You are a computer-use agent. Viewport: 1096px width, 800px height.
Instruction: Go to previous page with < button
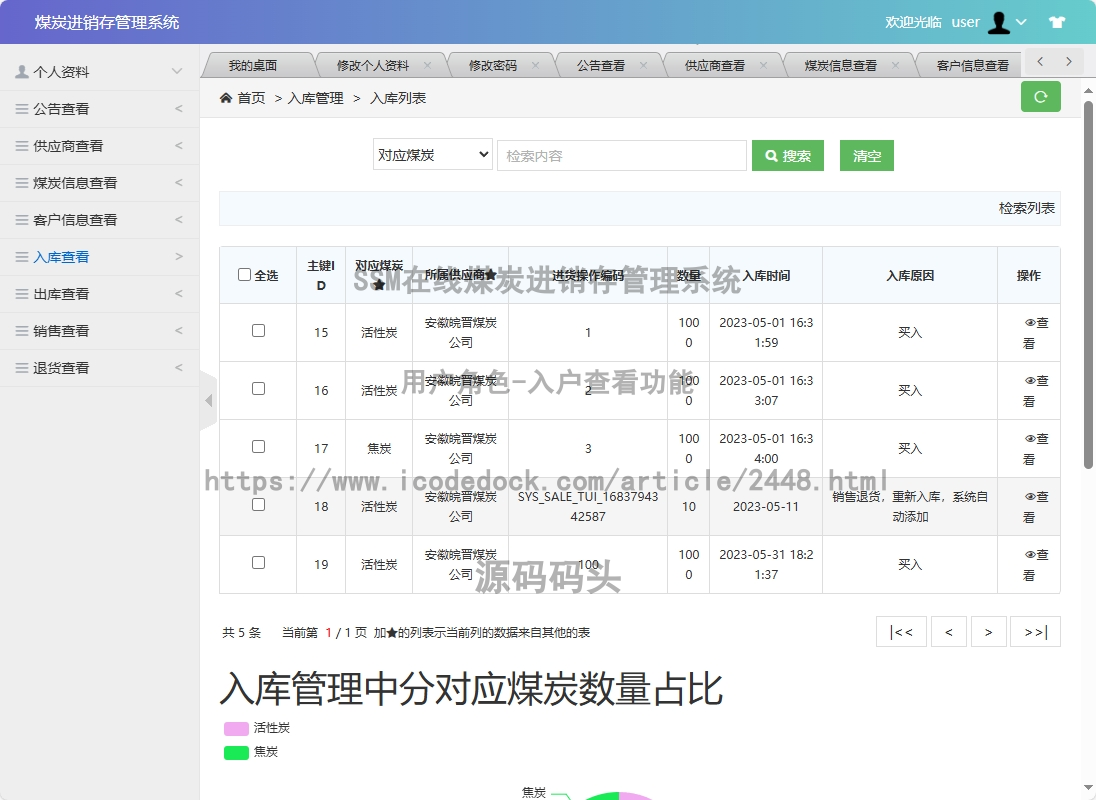tap(949, 632)
